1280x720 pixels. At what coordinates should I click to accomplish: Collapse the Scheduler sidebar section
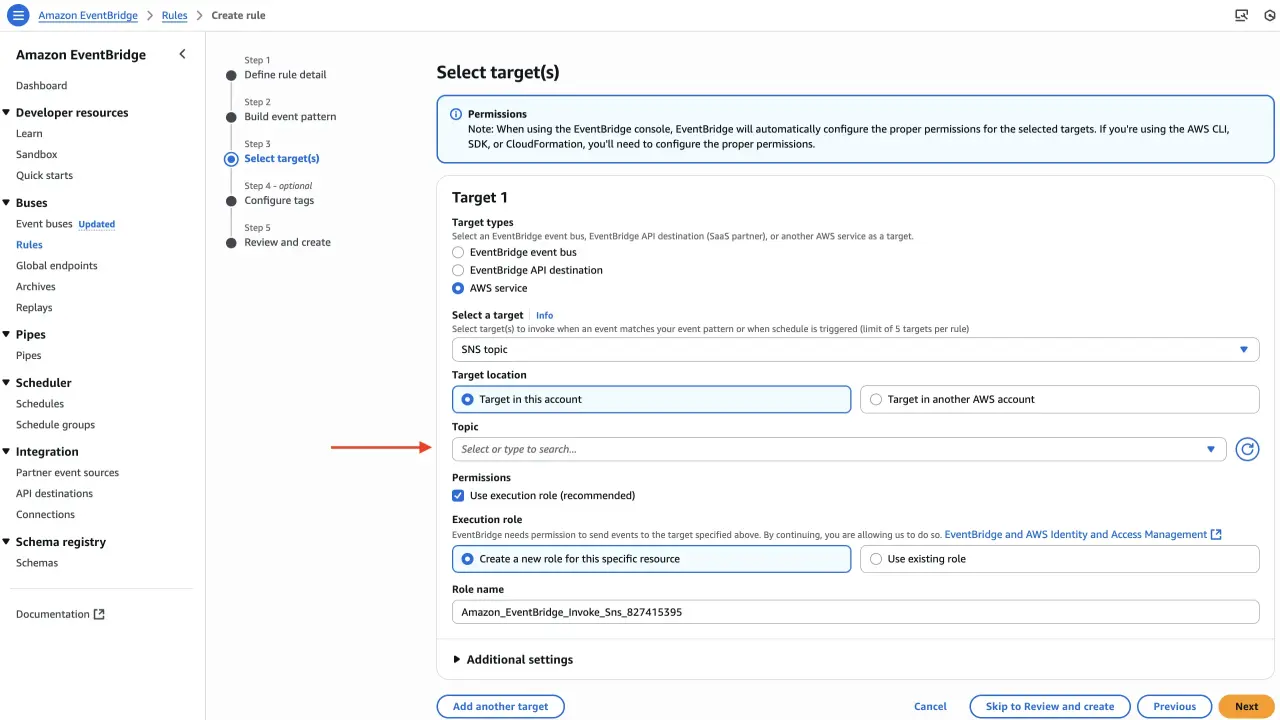pos(7,383)
